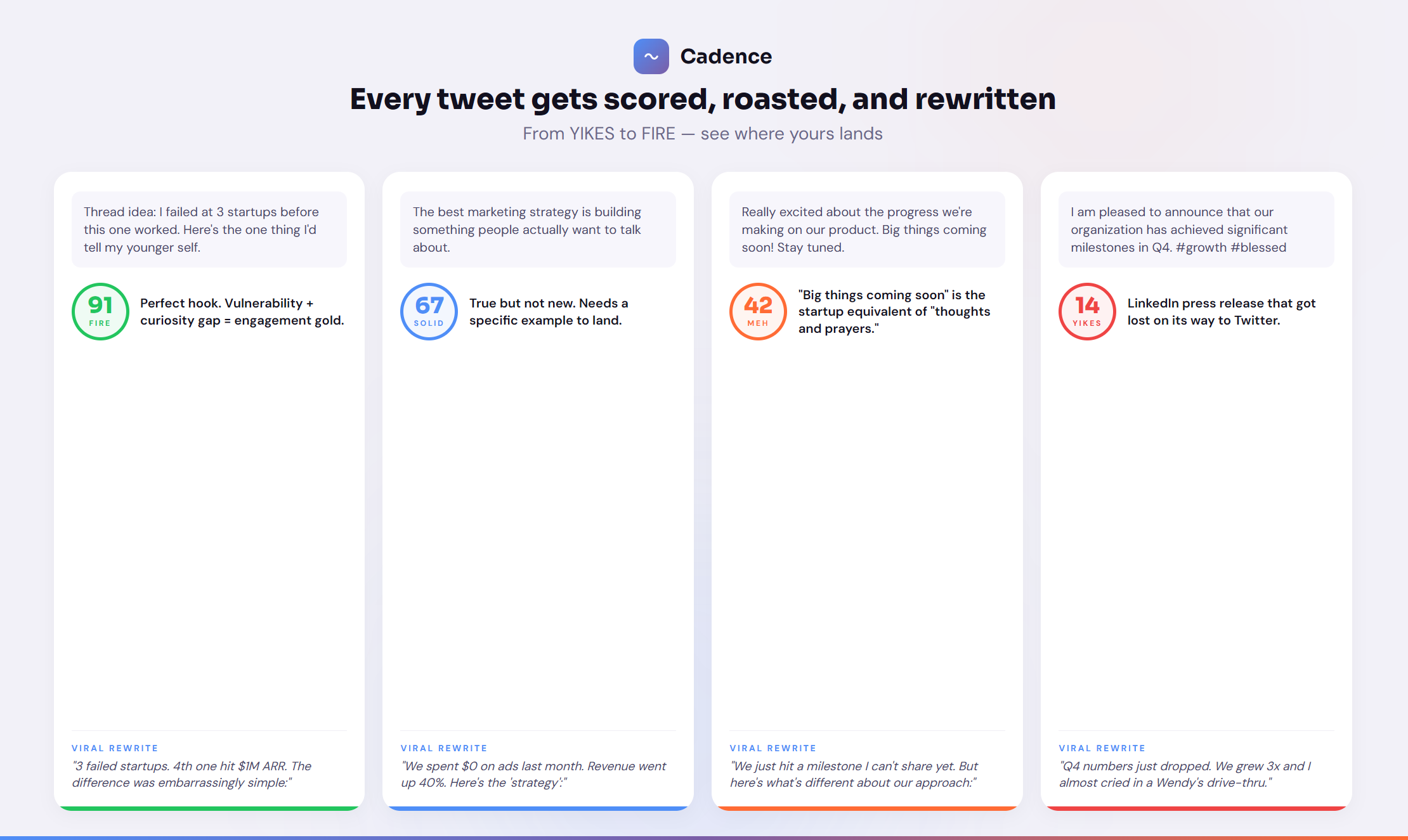The image size is (1408, 840).
Task: Open the VIRAL REWRITE section on the FIRE card
Action: pyautogui.click(x=115, y=748)
